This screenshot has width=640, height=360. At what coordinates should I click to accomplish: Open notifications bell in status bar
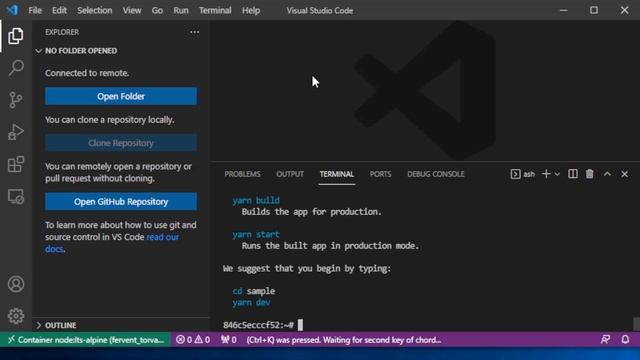pos(625,340)
